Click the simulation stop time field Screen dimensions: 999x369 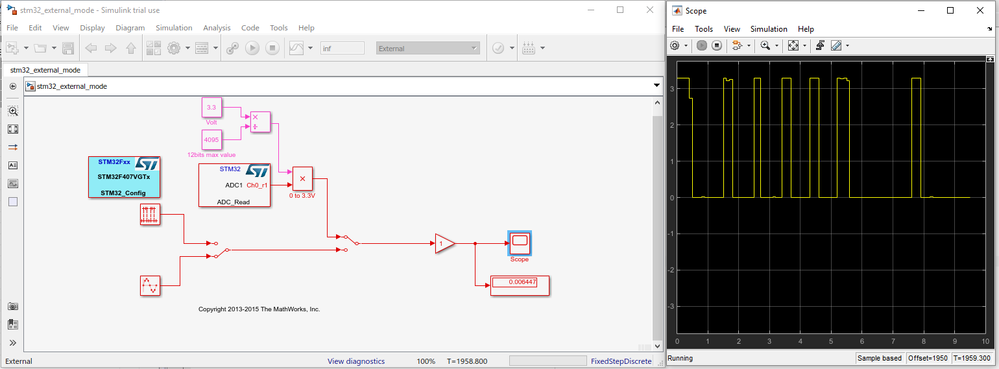[342, 48]
